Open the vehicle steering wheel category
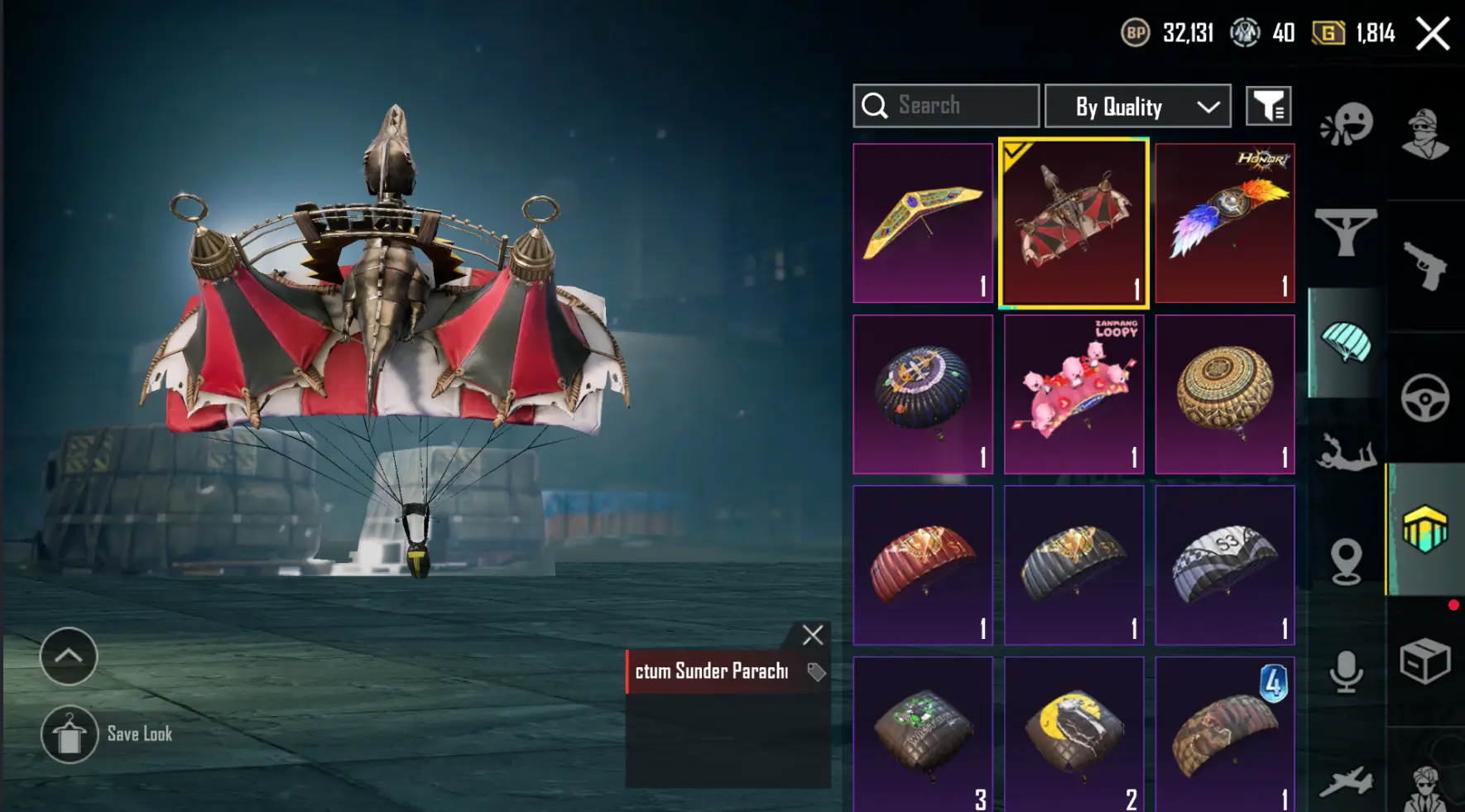The image size is (1465, 812). 1425,399
